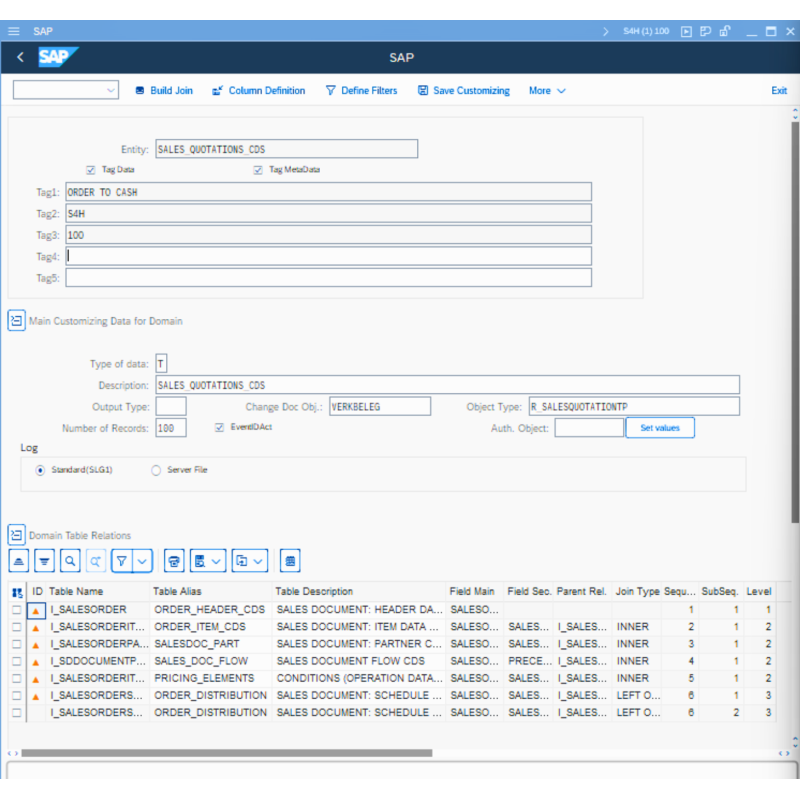
Task: Click the select-all icon in table header corner
Action: 17,592
